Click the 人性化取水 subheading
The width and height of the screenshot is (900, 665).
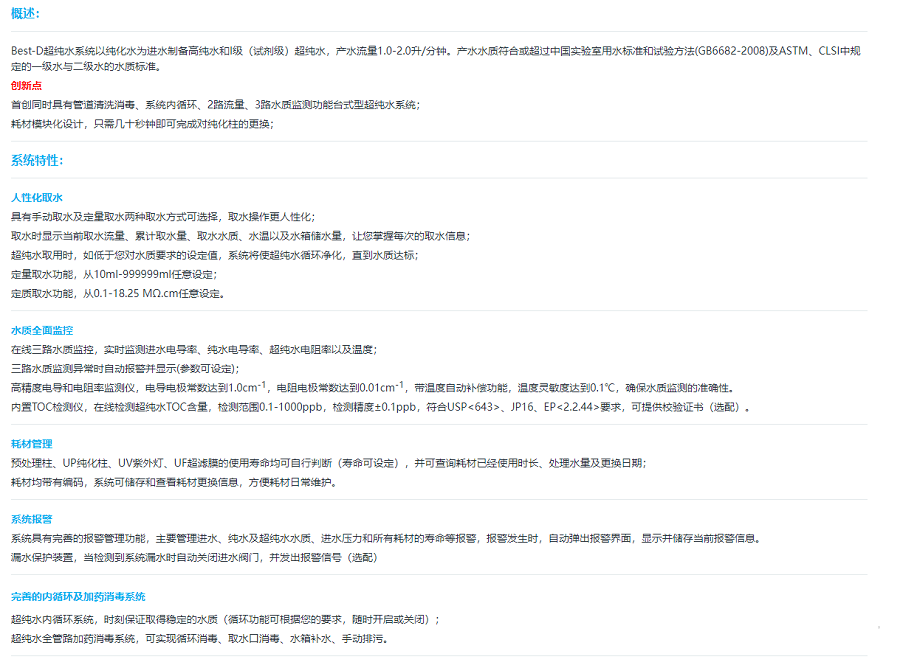(36, 198)
